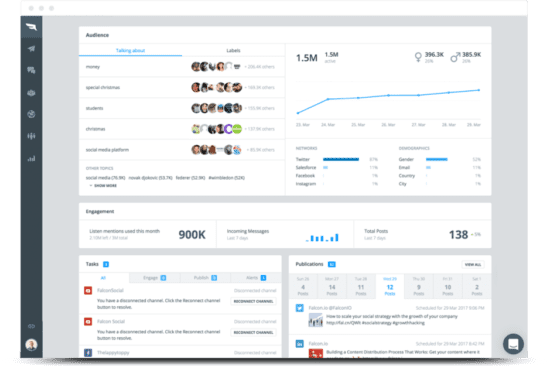550x366 pixels.
Task: Click Reconnect Channel for the Falcon Social task
Action: [x=253, y=332]
